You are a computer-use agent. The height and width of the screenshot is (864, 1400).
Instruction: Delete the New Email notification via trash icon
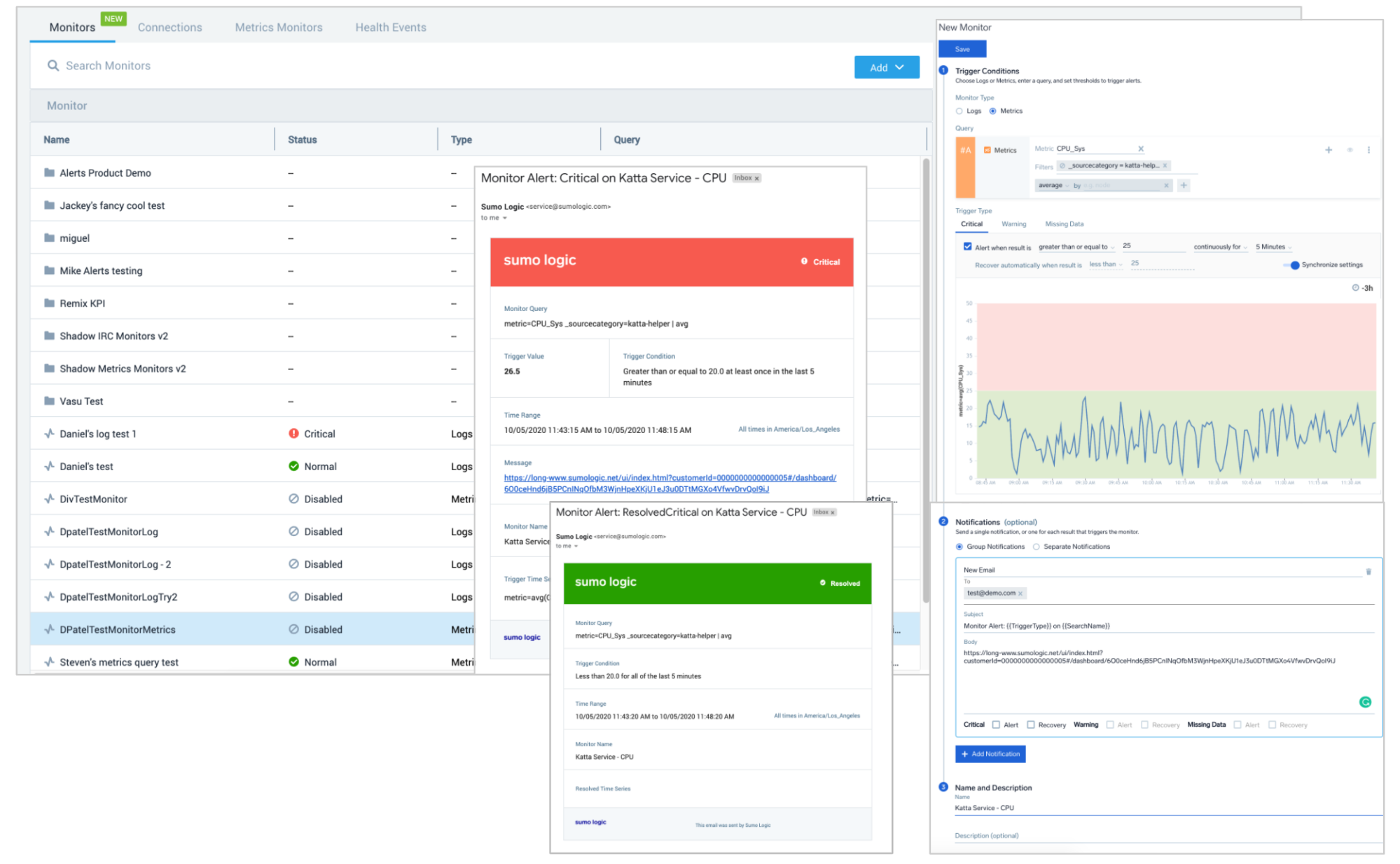point(1370,571)
